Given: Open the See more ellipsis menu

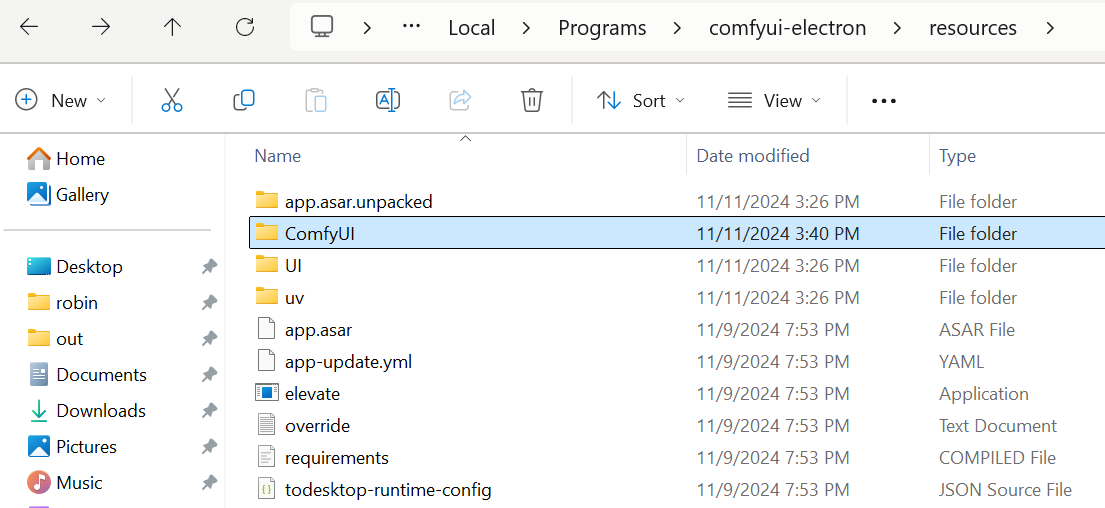Looking at the screenshot, I should [884, 100].
